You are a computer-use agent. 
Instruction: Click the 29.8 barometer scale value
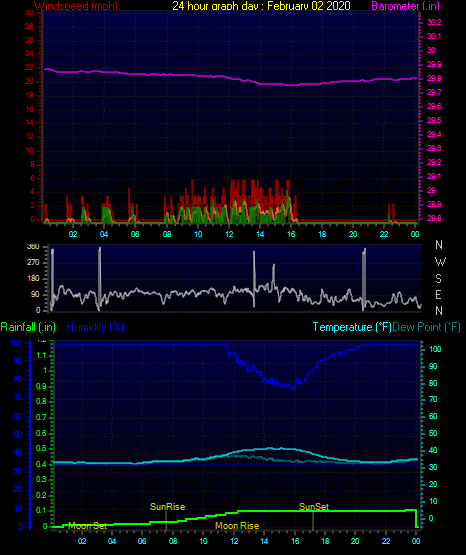[x=434, y=78]
